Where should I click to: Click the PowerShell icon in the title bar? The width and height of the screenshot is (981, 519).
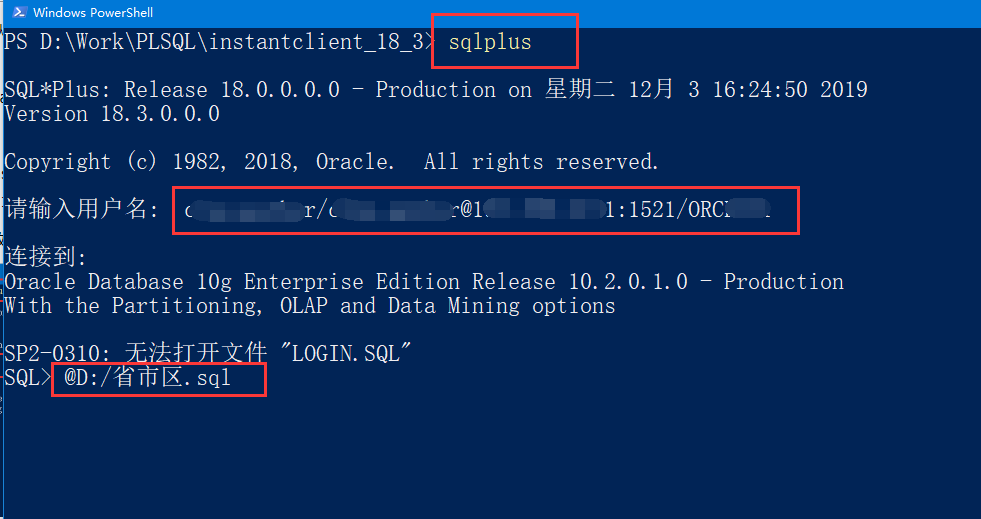coord(17,13)
